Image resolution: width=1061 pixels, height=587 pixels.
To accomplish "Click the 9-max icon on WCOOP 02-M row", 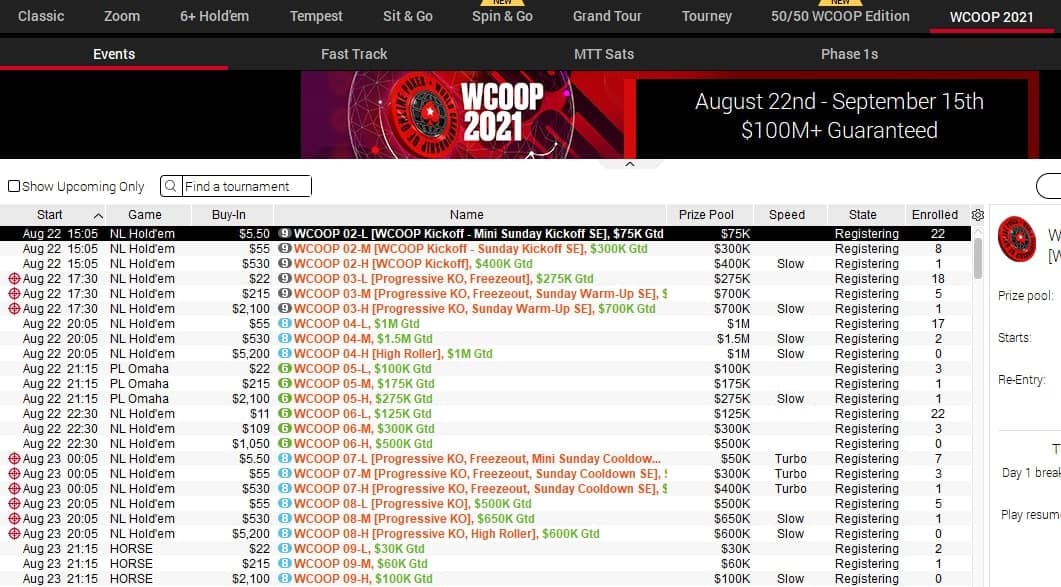I will tap(285, 248).
